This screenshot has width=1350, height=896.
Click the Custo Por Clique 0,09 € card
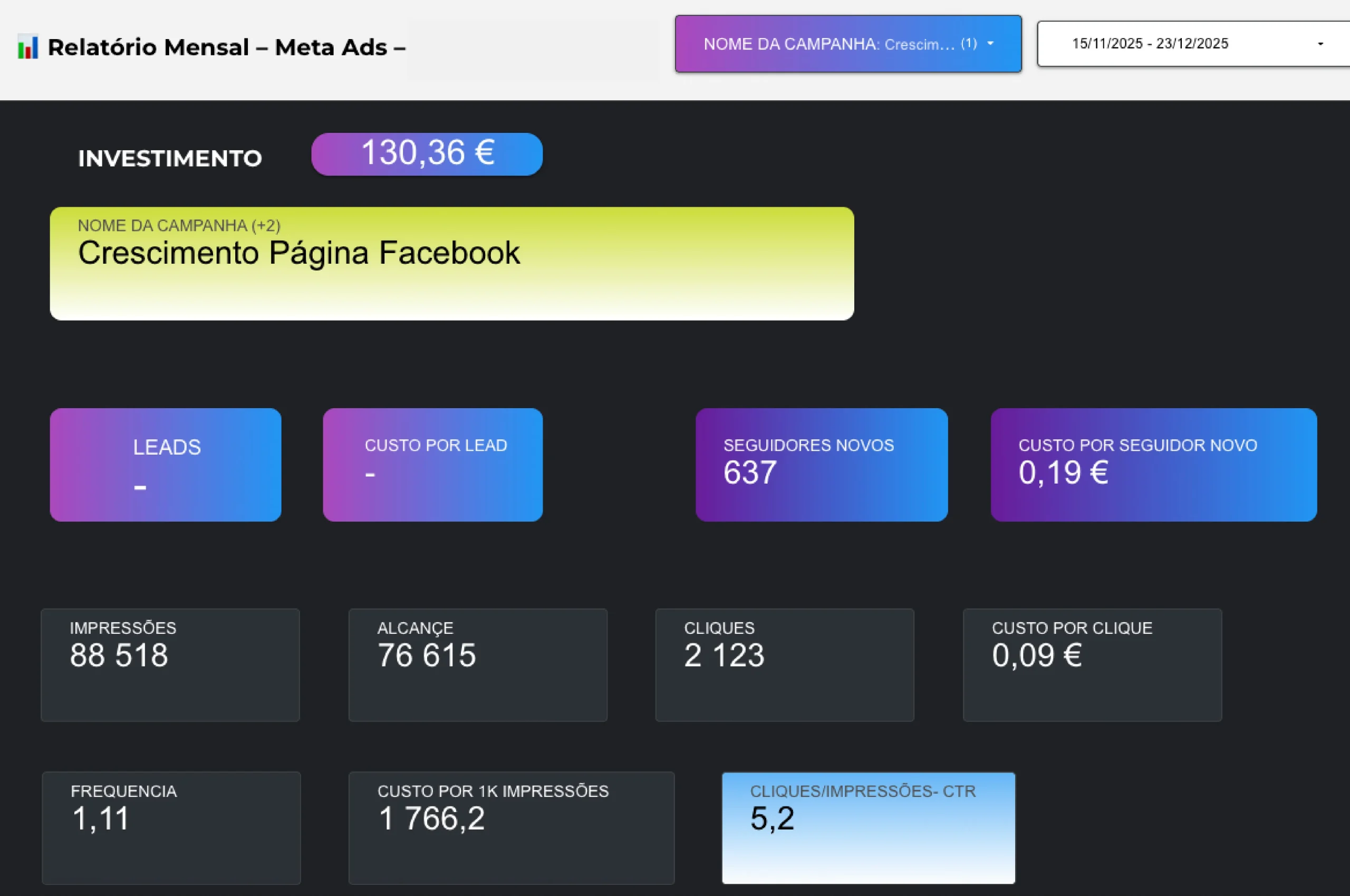point(1092,664)
